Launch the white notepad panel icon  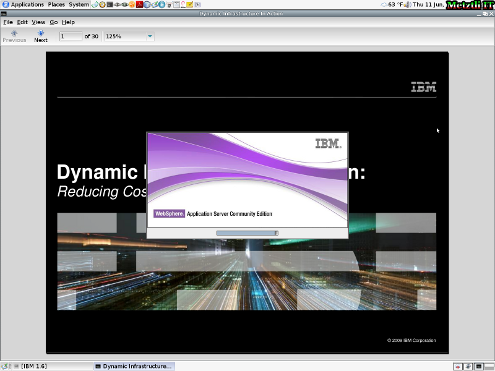tap(176, 4)
